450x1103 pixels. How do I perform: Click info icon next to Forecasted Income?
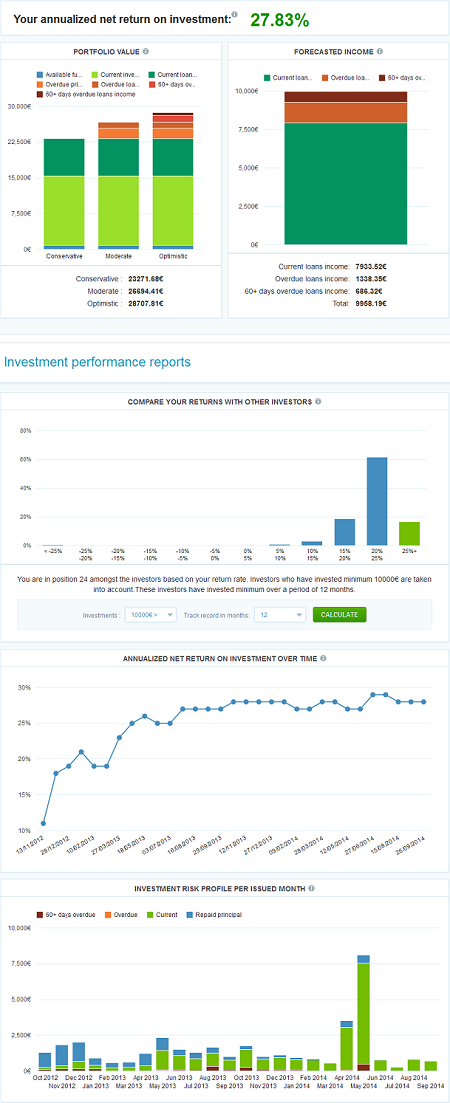(x=380, y=51)
